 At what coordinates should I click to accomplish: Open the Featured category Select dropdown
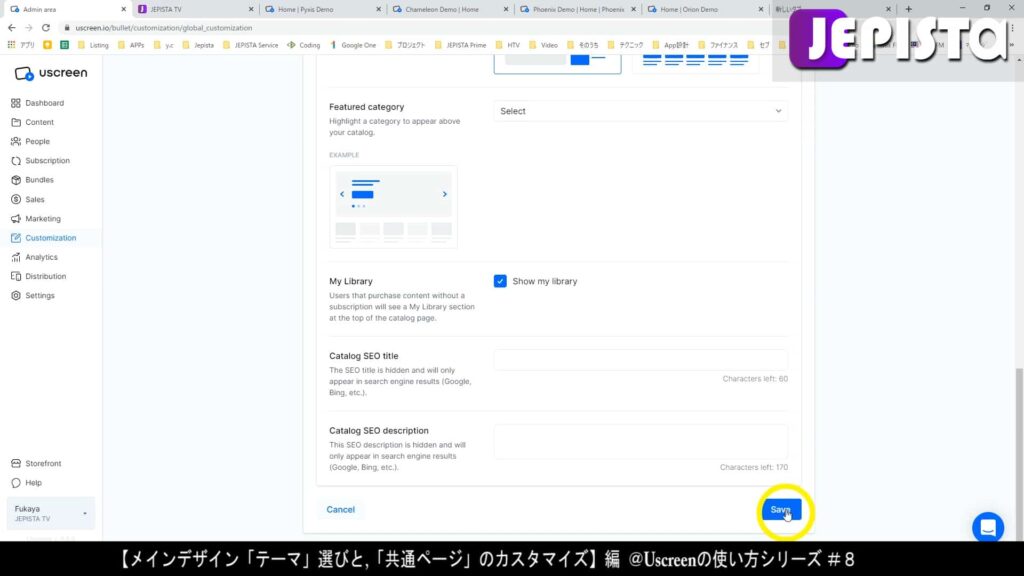[x=640, y=111]
